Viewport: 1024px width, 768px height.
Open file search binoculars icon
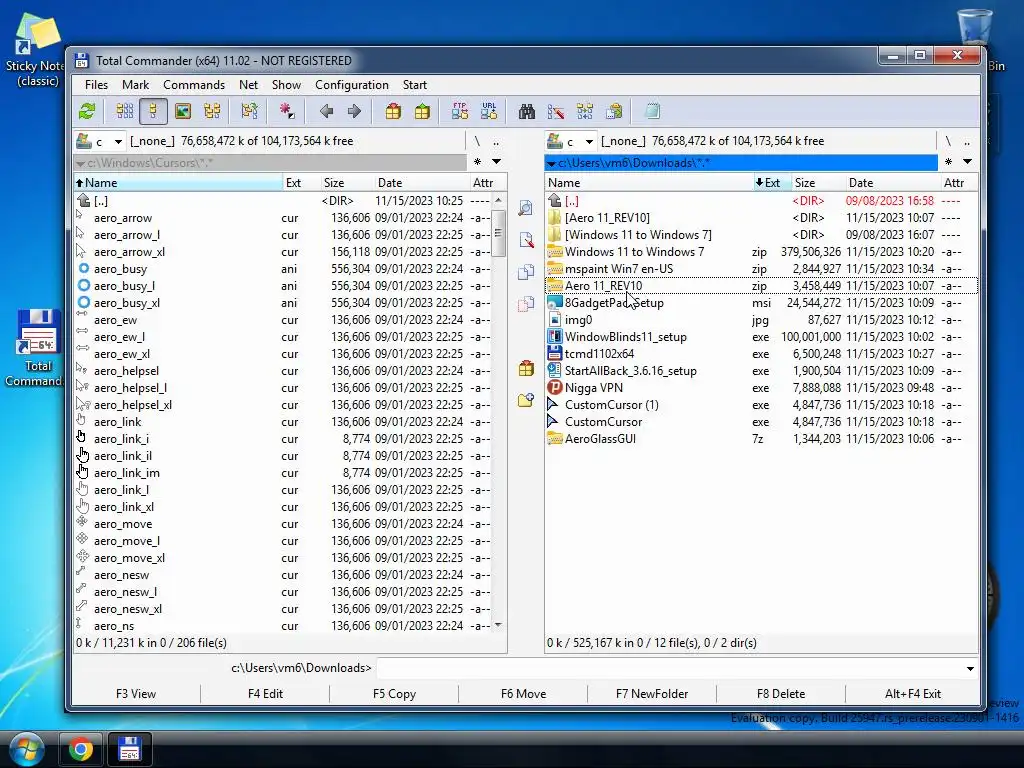tap(527, 112)
